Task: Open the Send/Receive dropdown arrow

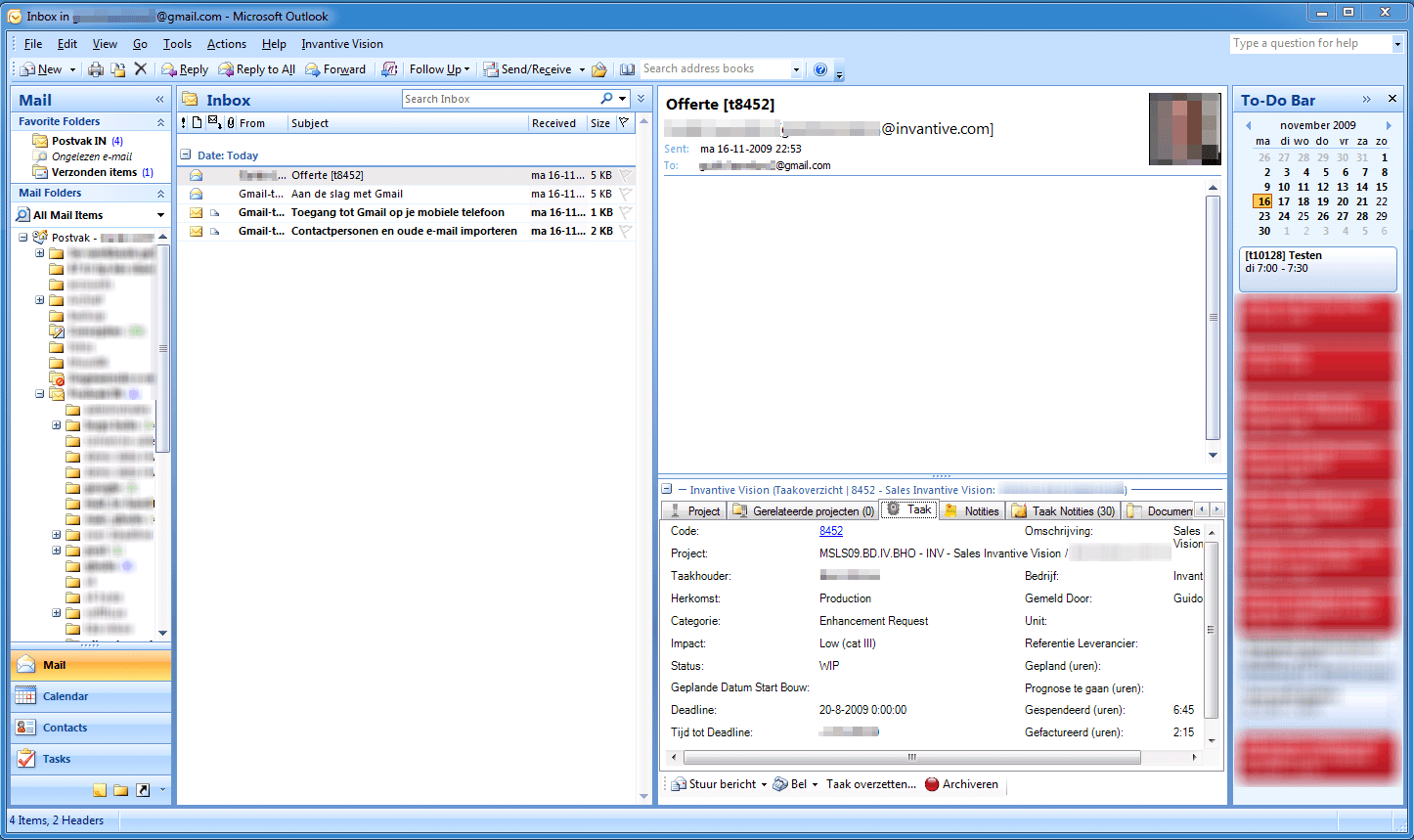Action: (582, 69)
